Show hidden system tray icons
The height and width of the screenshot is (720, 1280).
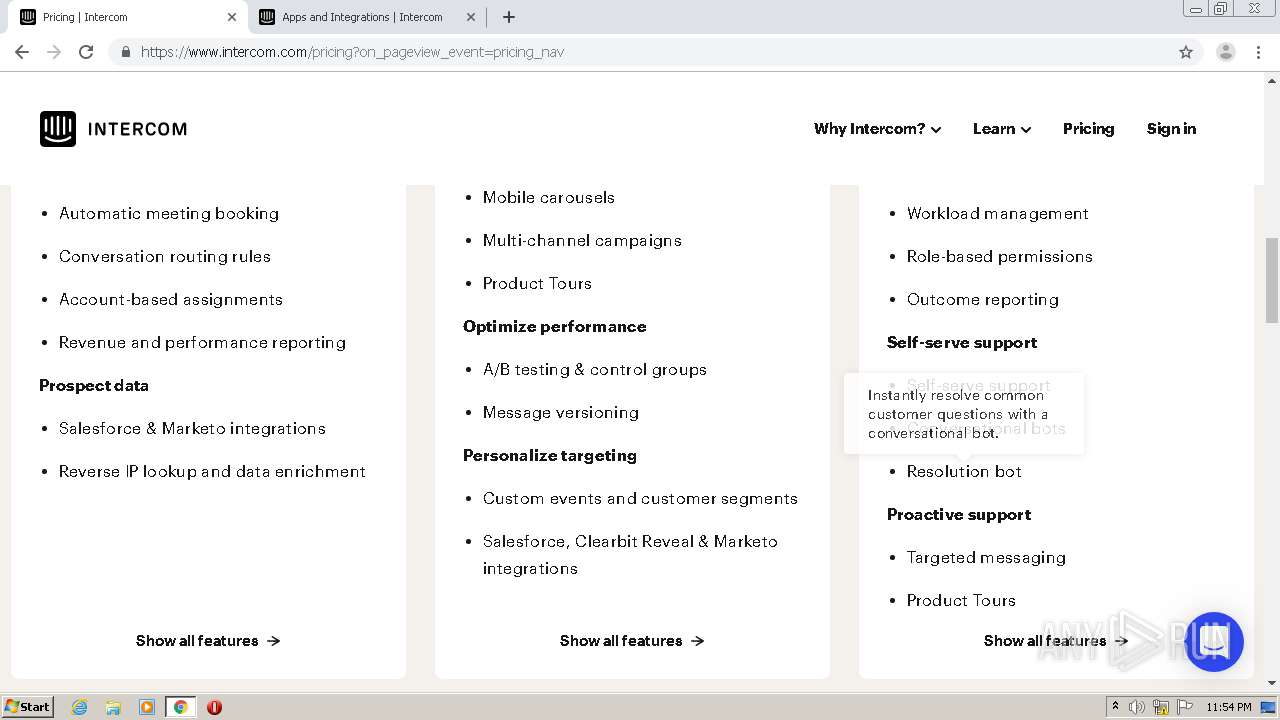1115,707
